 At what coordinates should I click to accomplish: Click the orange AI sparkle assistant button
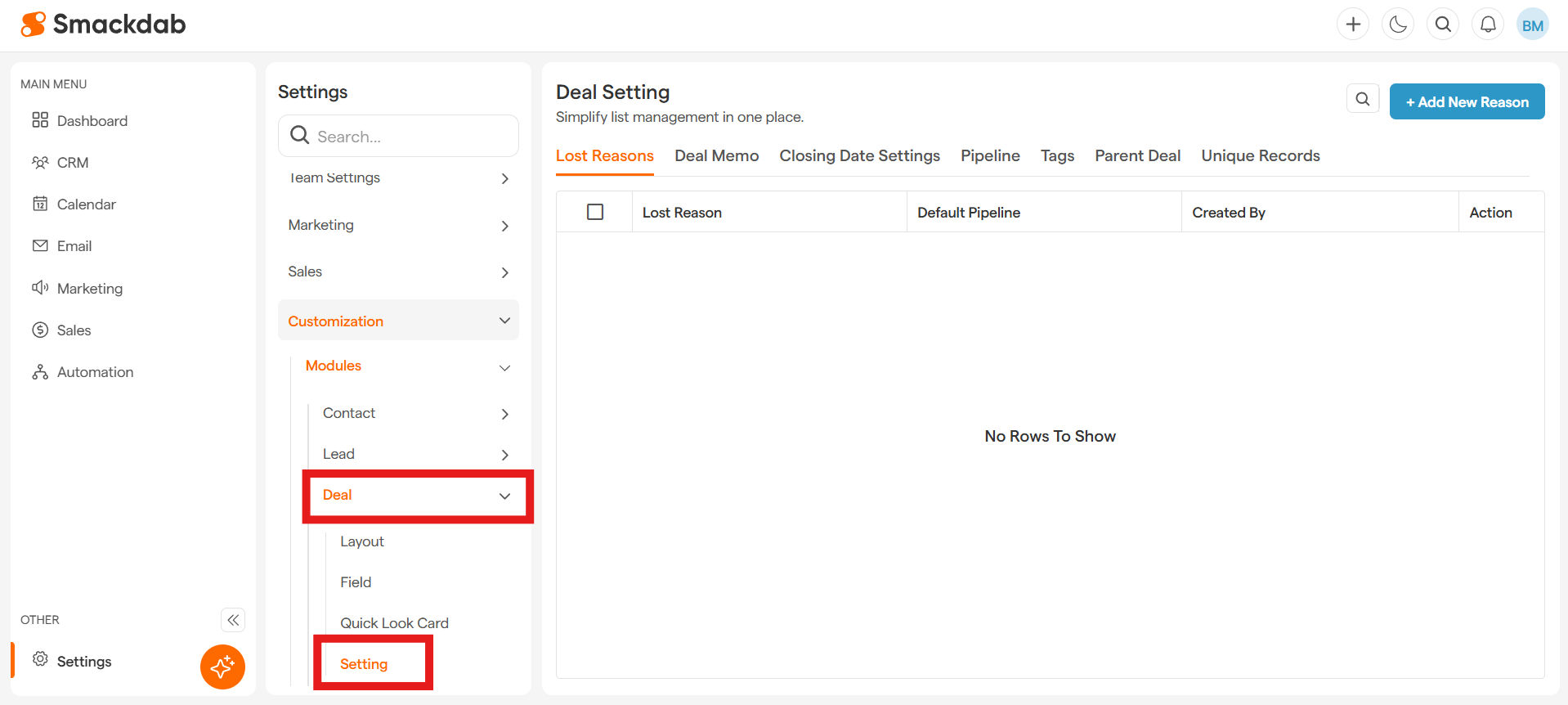point(222,667)
